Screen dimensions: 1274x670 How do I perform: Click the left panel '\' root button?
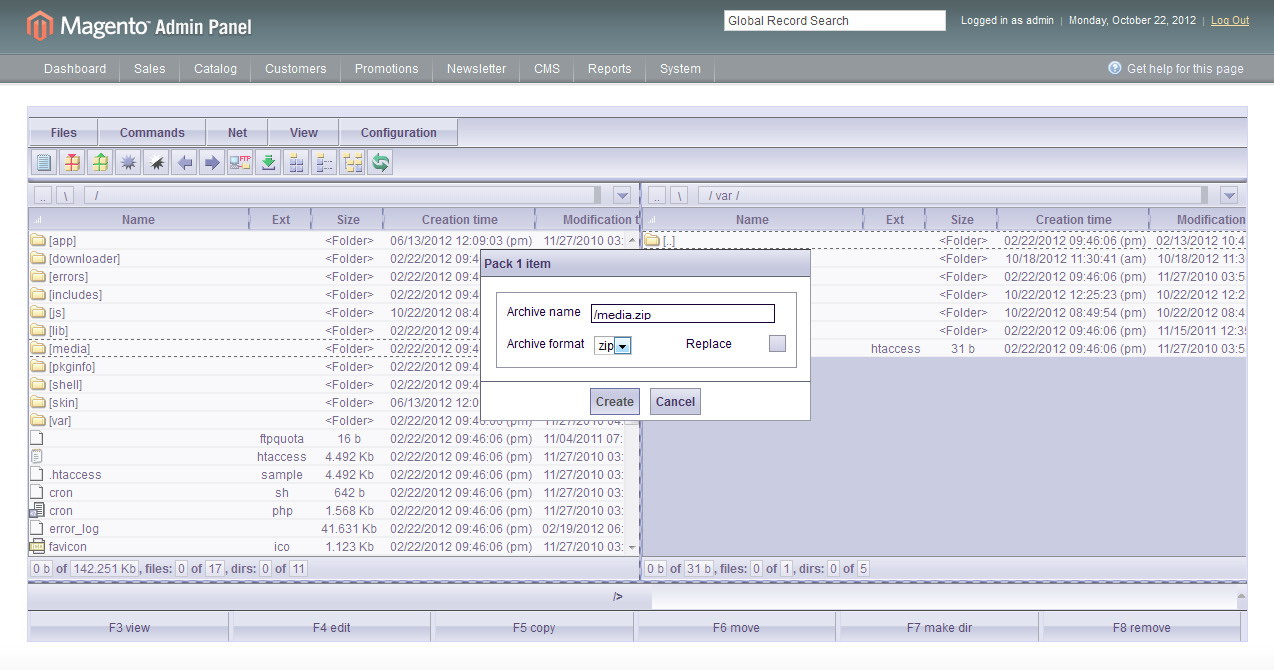coord(65,196)
